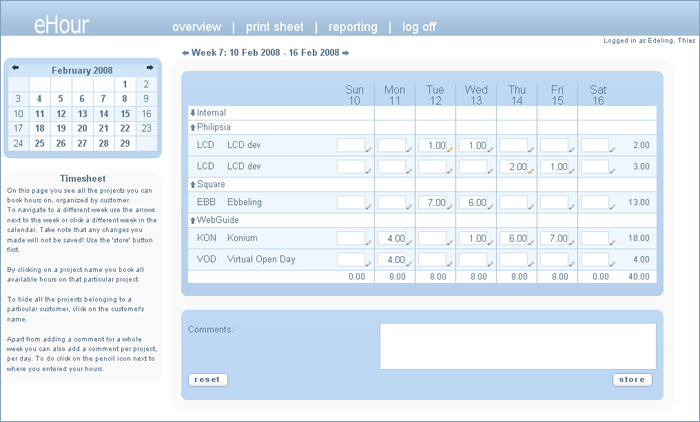Click the eHour logo

[x=62, y=25]
